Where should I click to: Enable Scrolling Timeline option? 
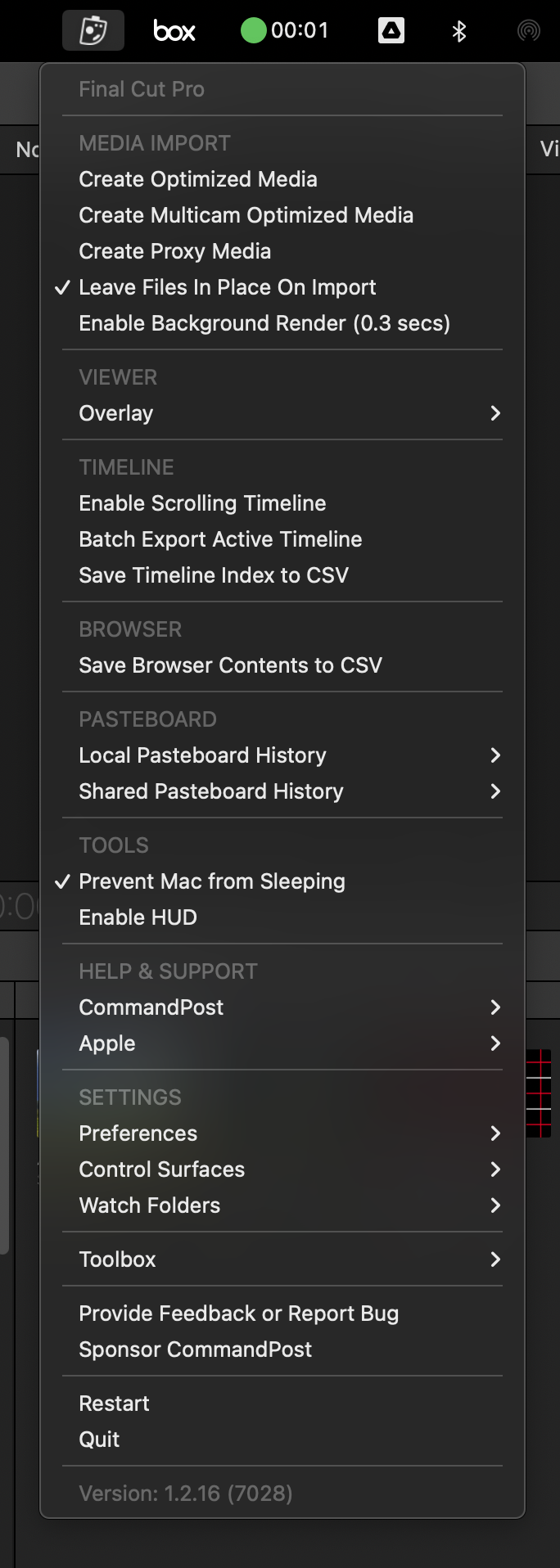[282, 503]
